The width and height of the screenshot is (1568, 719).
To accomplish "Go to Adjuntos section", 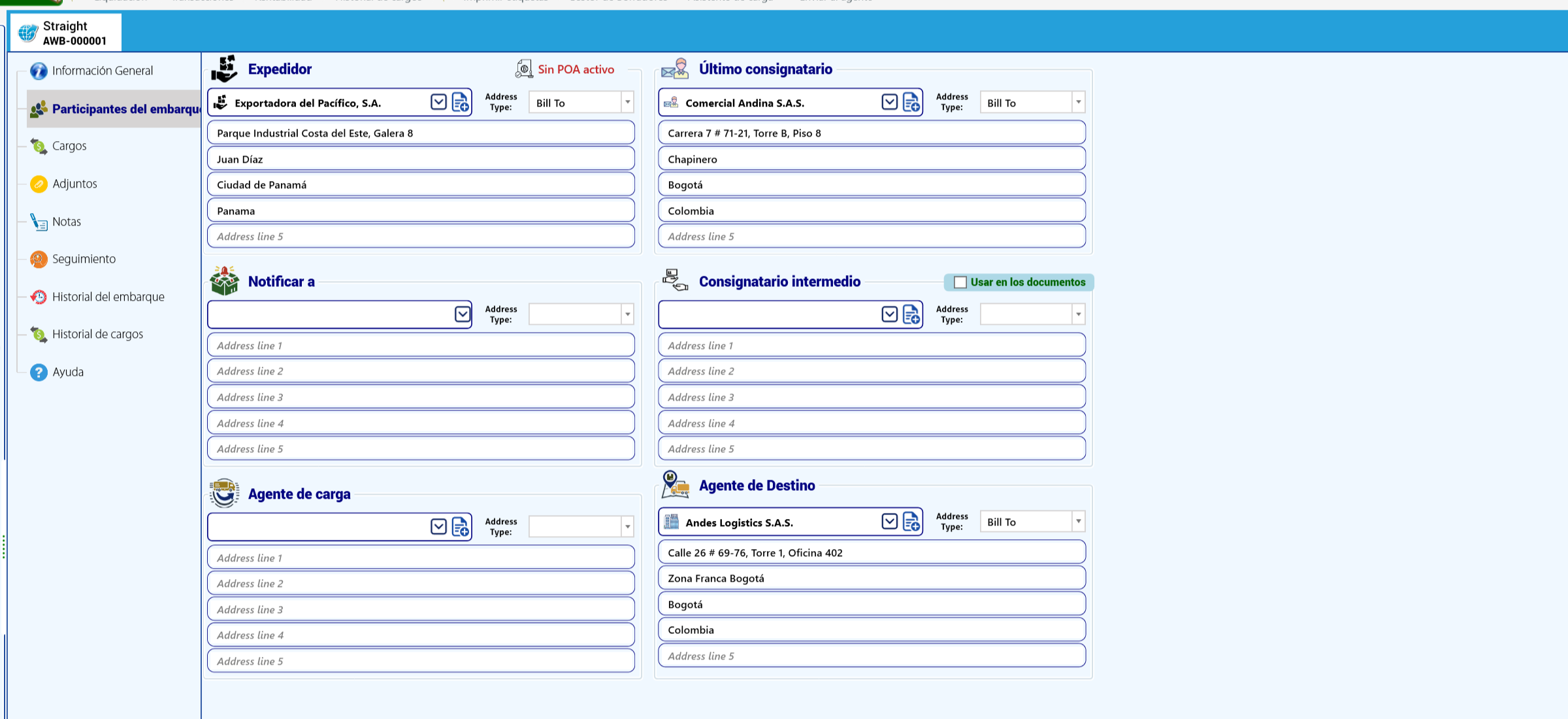I will 74,184.
